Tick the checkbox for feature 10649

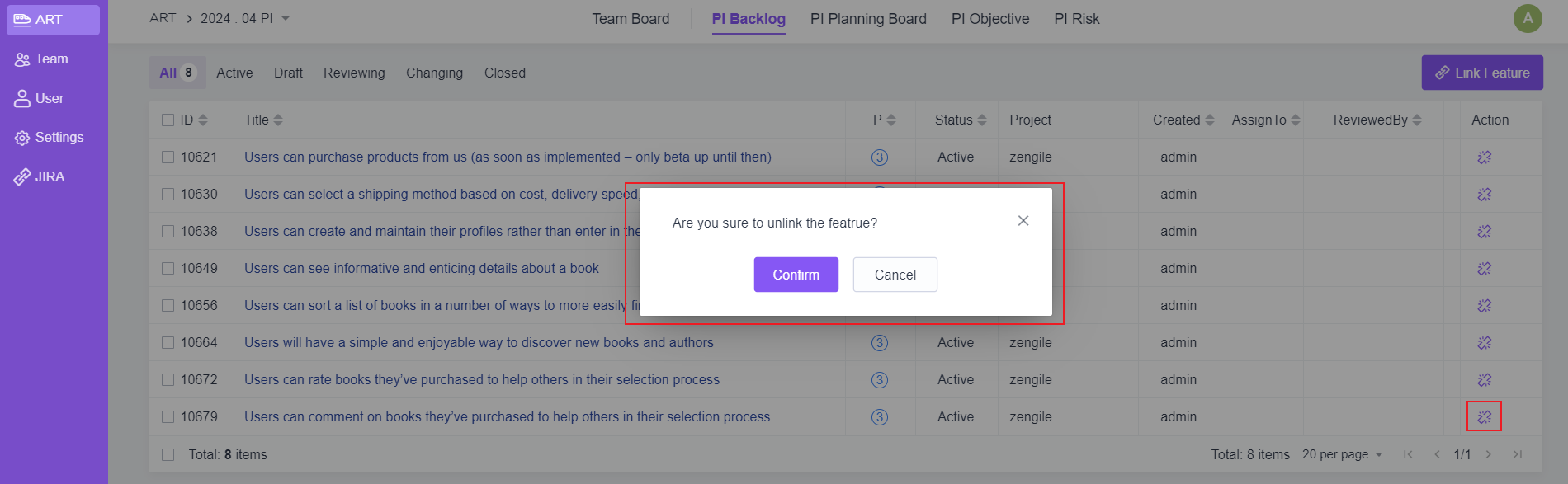click(168, 268)
